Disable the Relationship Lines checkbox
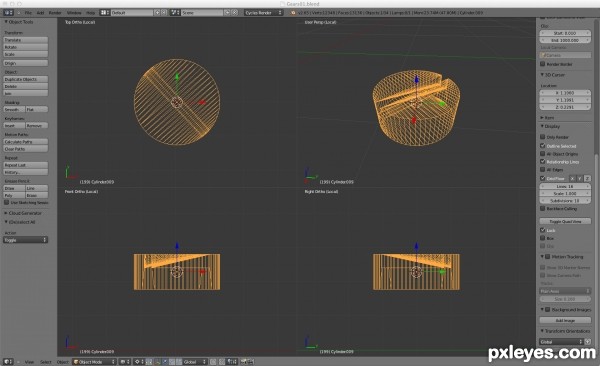The width and height of the screenshot is (600, 366). pos(543,162)
